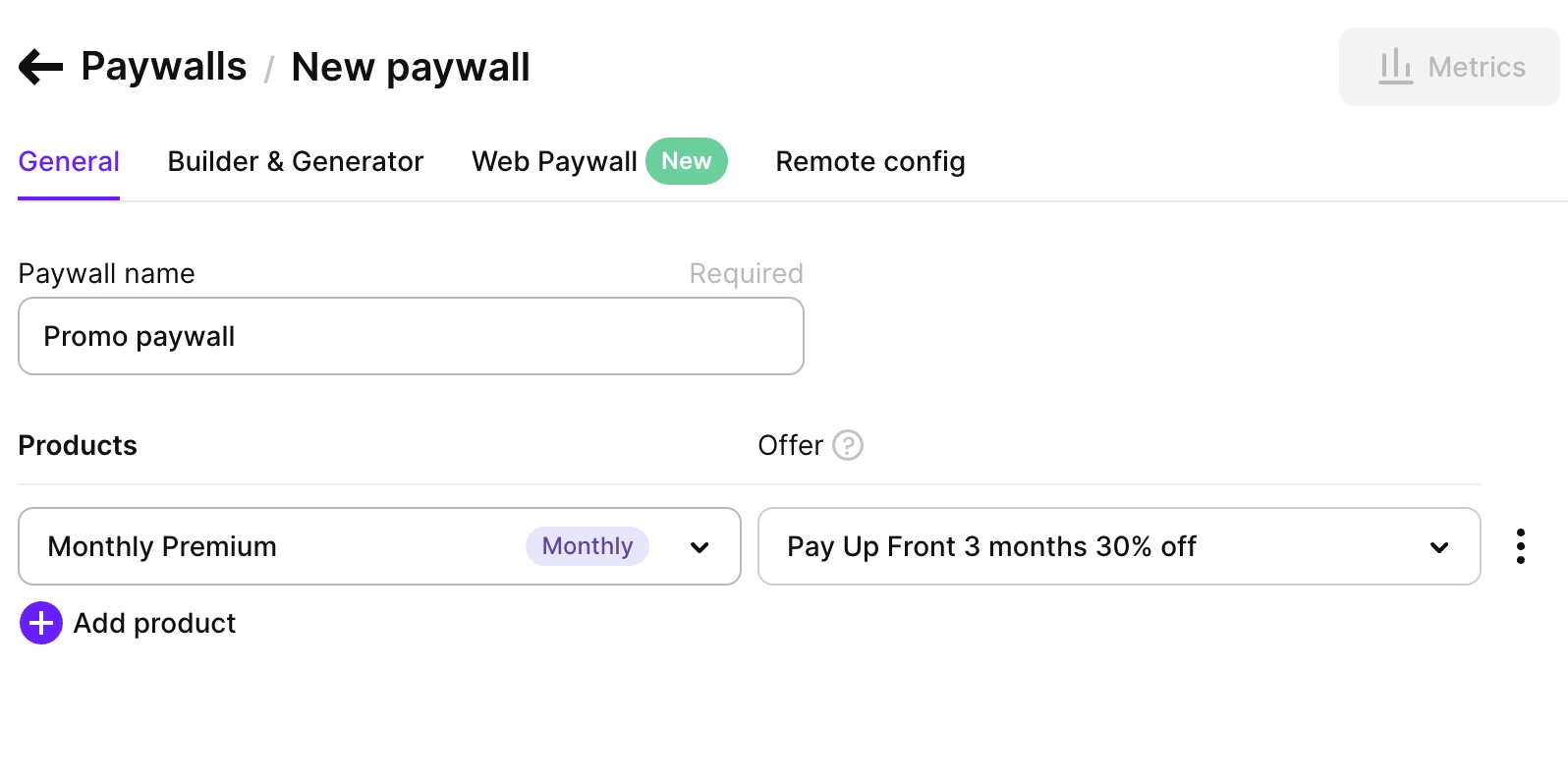This screenshot has height=784, width=1568.
Task: Click the Add product button
Action: point(154,623)
